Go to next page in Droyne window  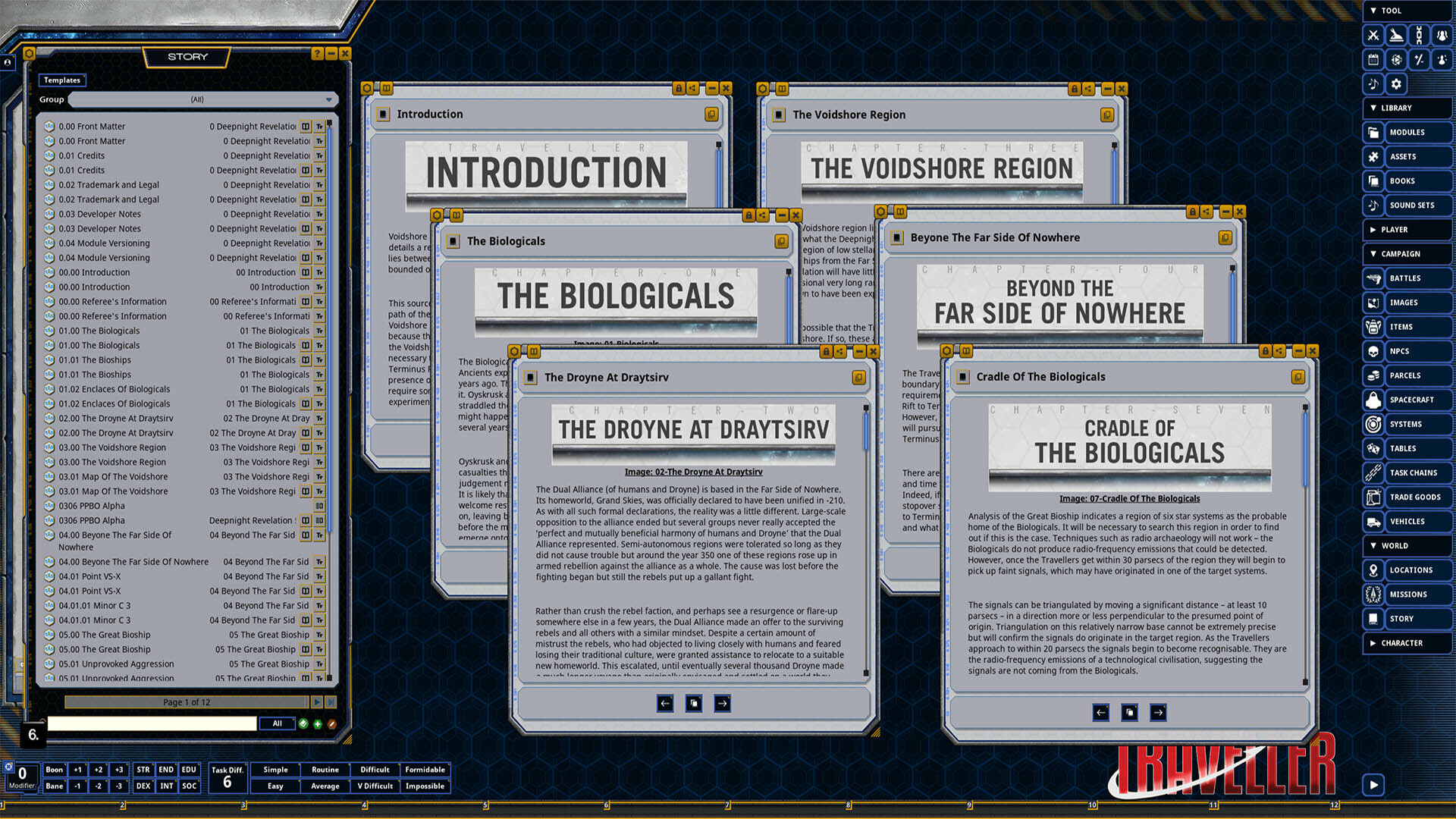(x=722, y=703)
